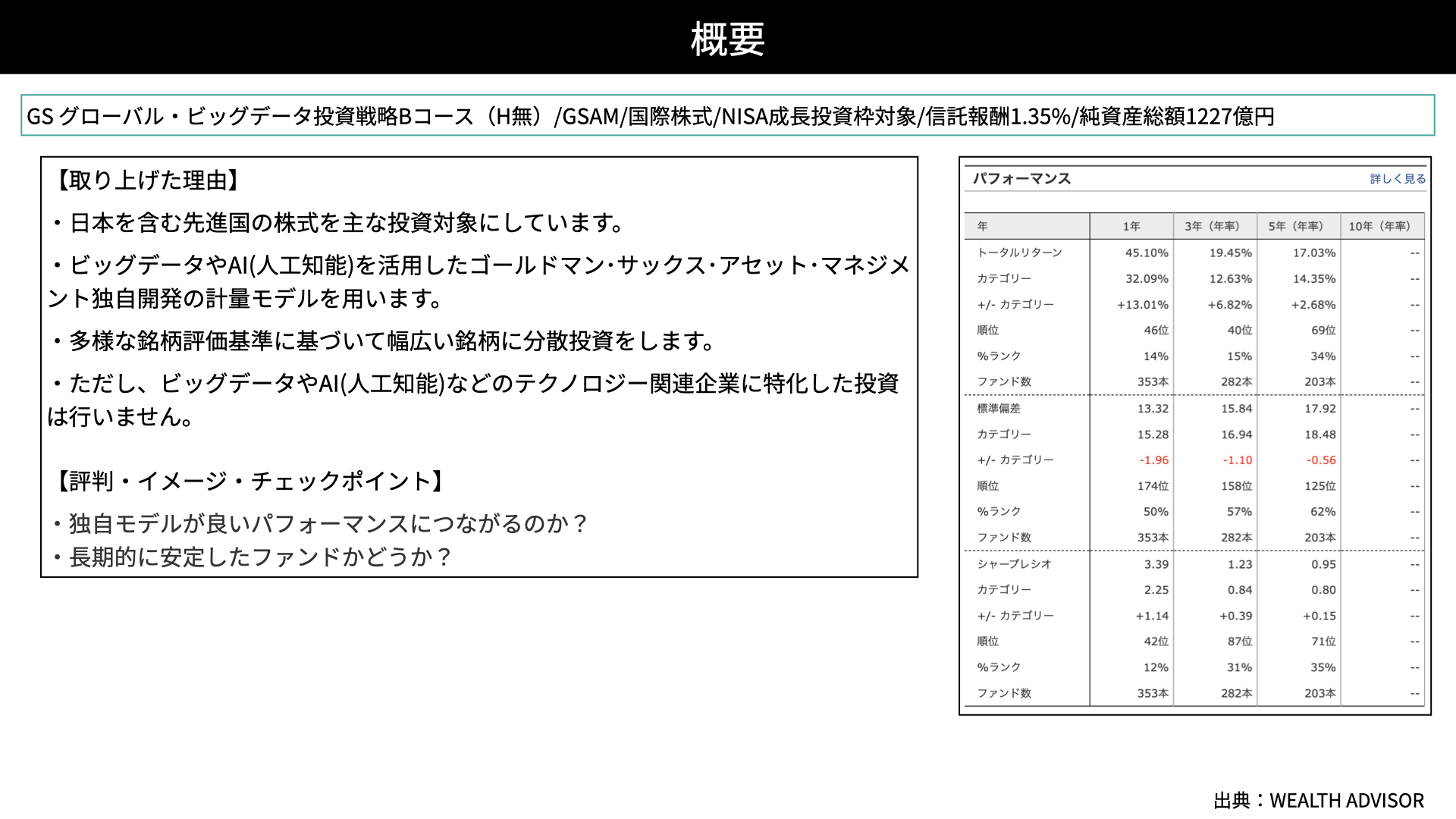Select the パフォーマンス table heading
The width and height of the screenshot is (1456, 819).
1021,179
